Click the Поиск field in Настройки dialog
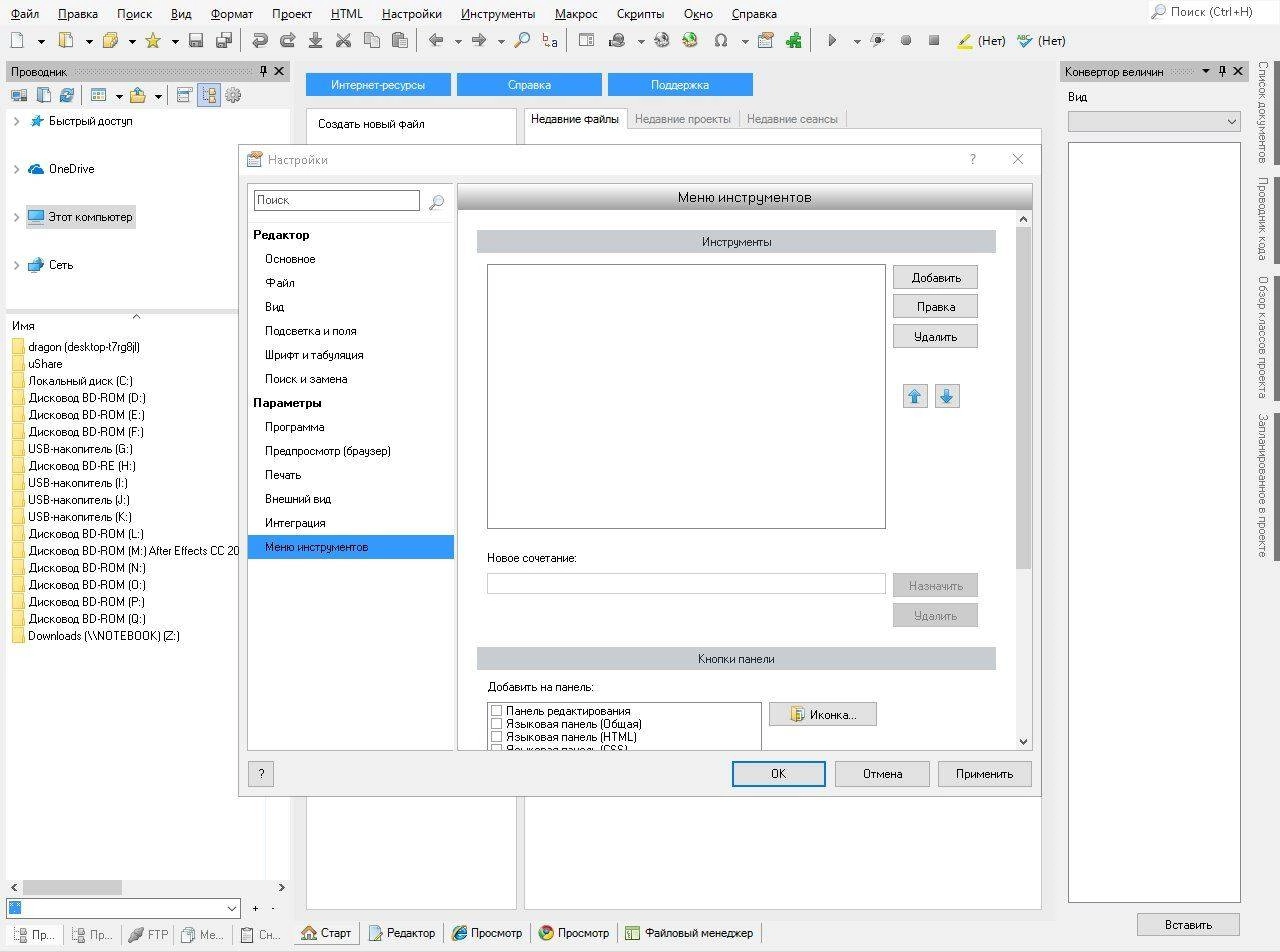This screenshot has width=1280, height=952. point(337,201)
